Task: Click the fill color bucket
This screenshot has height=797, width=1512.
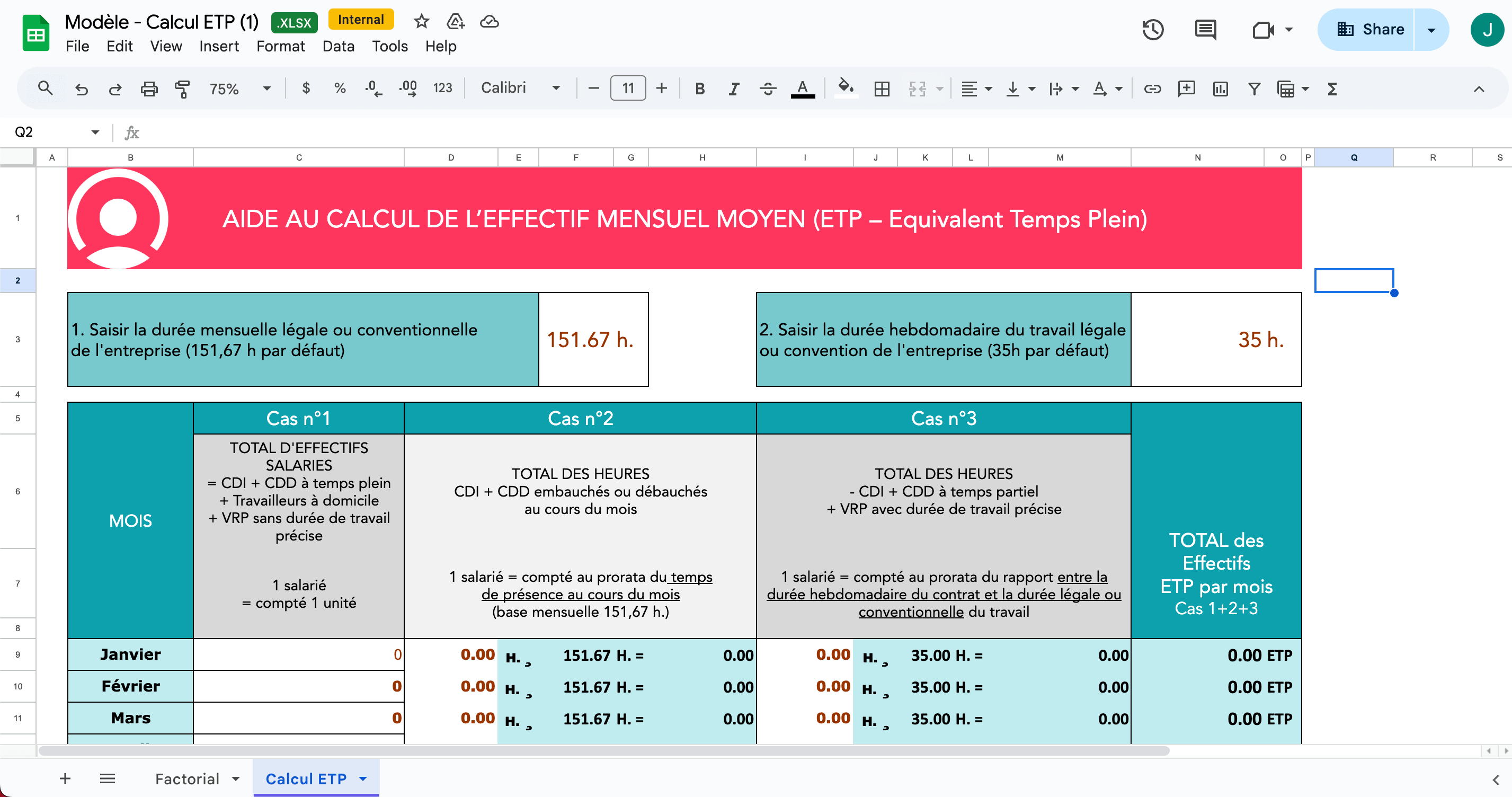Action: [x=845, y=88]
